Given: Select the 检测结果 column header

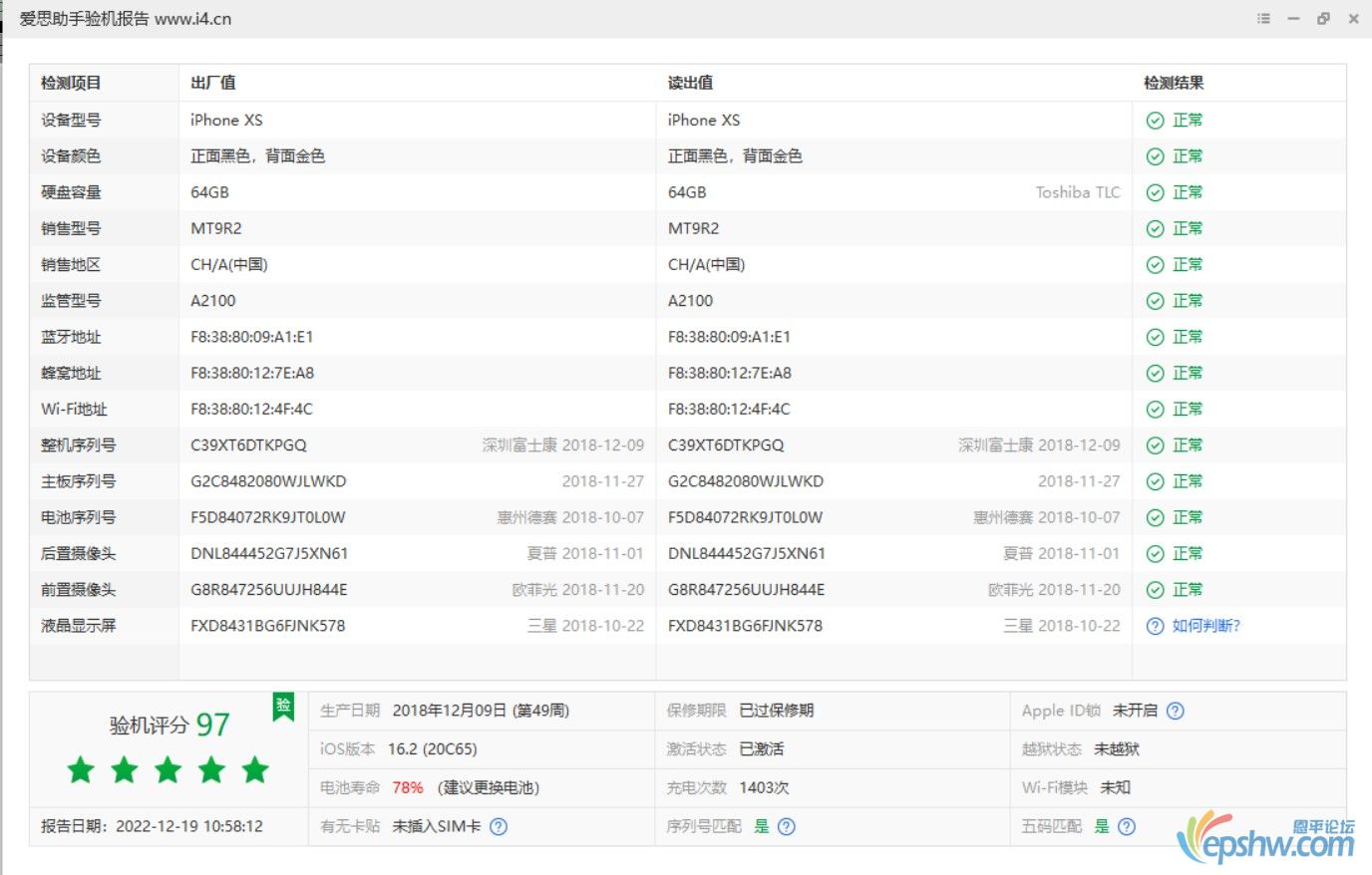Looking at the screenshot, I should (x=1174, y=83).
